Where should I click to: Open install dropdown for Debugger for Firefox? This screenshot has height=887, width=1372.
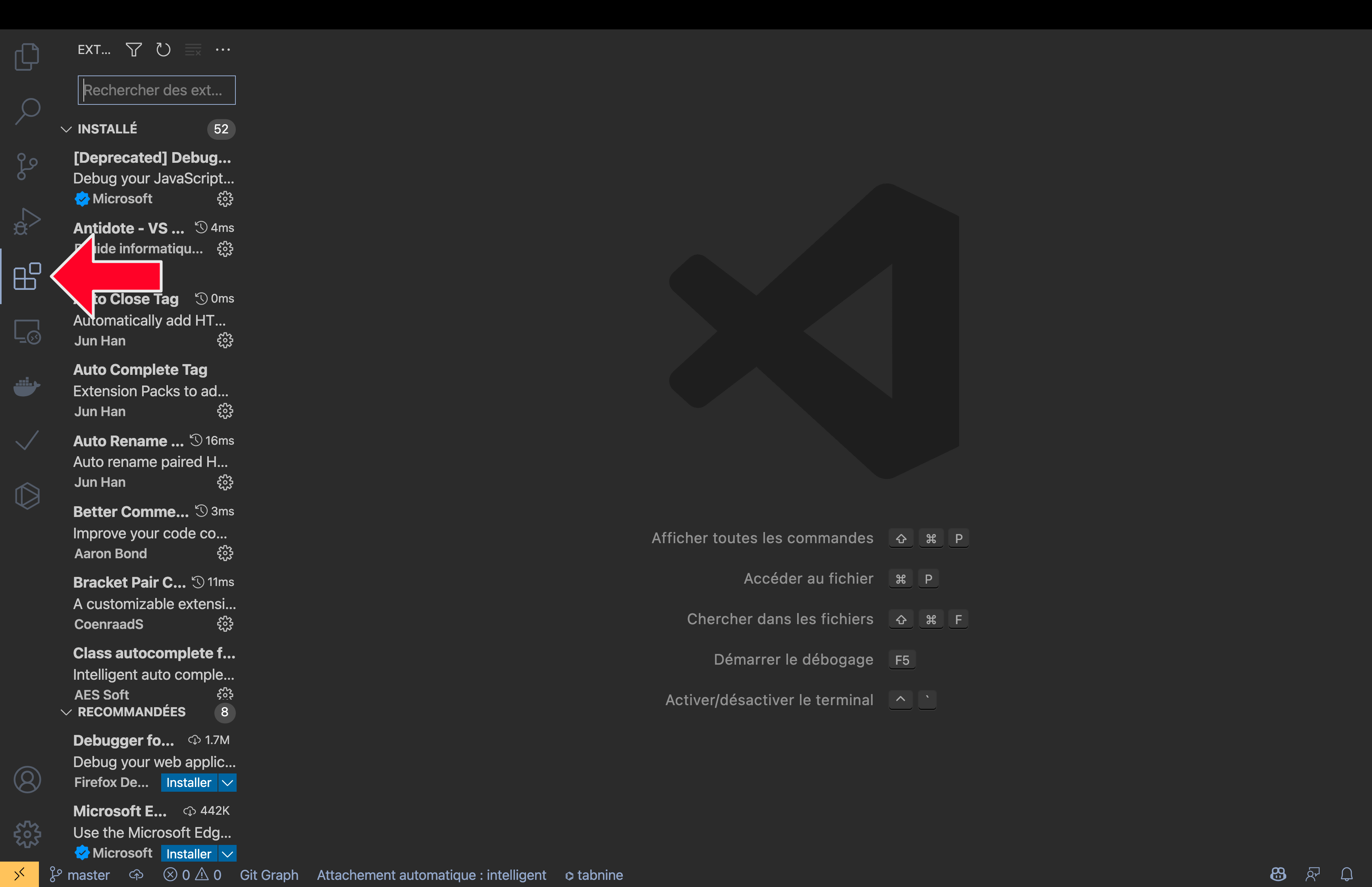pyautogui.click(x=227, y=783)
